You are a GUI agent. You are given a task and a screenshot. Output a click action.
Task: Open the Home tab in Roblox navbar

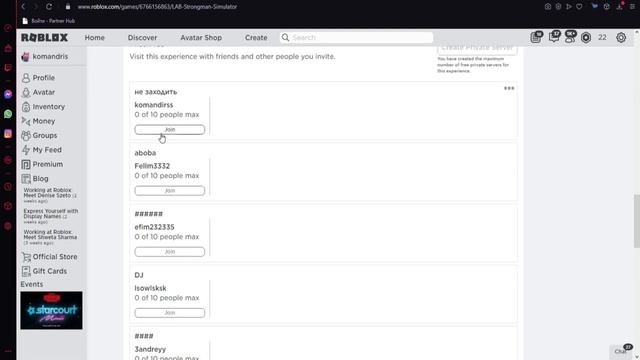[x=95, y=38]
